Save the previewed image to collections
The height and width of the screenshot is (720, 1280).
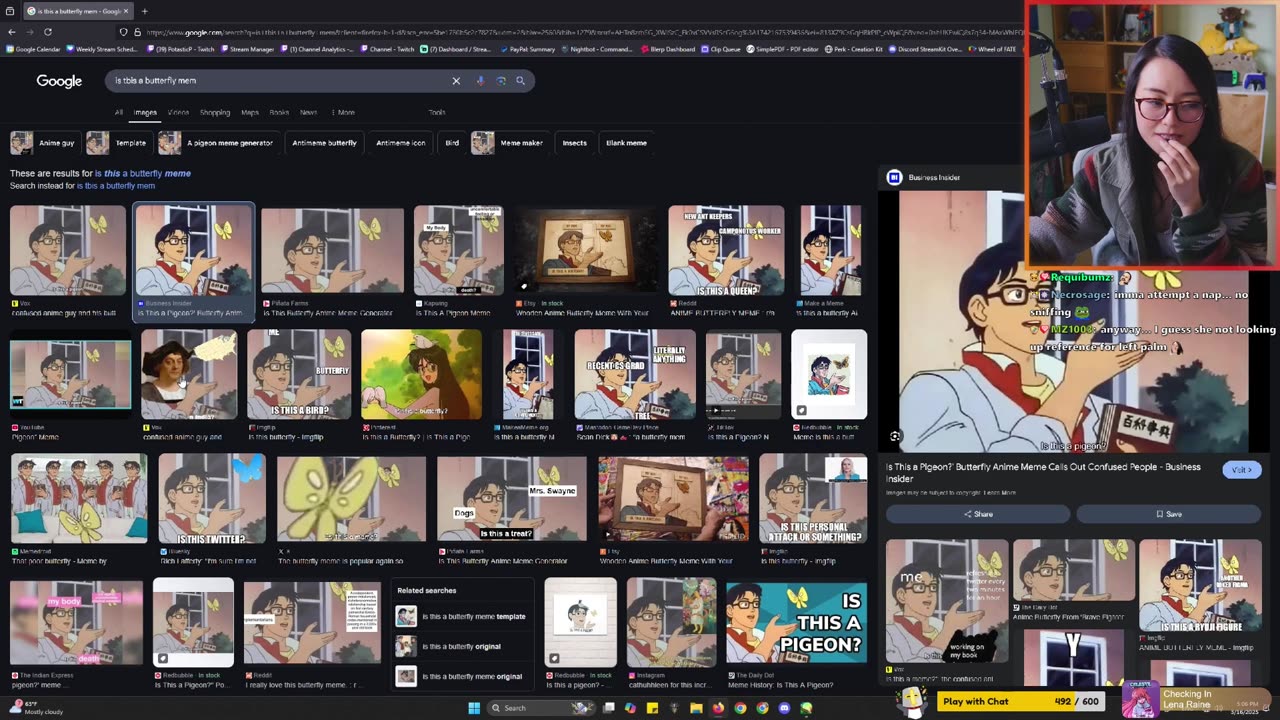coord(1168,514)
